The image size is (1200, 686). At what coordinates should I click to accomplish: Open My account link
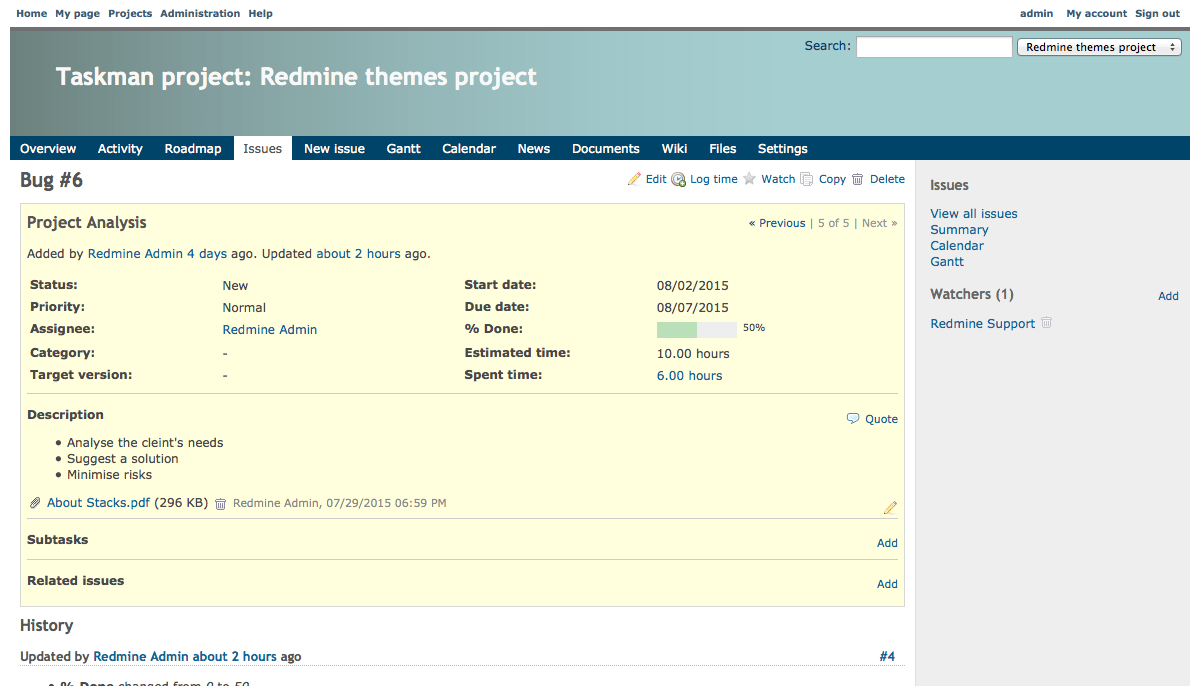tap(1096, 13)
